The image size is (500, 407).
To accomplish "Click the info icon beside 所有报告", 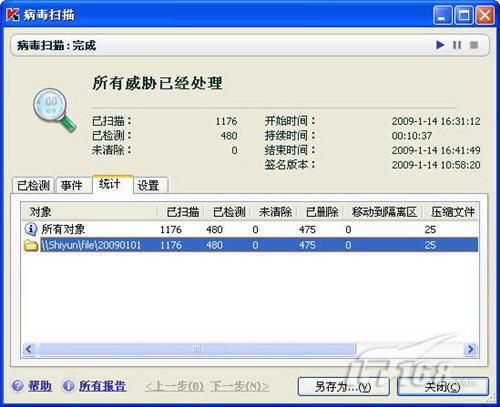I will click(69, 386).
